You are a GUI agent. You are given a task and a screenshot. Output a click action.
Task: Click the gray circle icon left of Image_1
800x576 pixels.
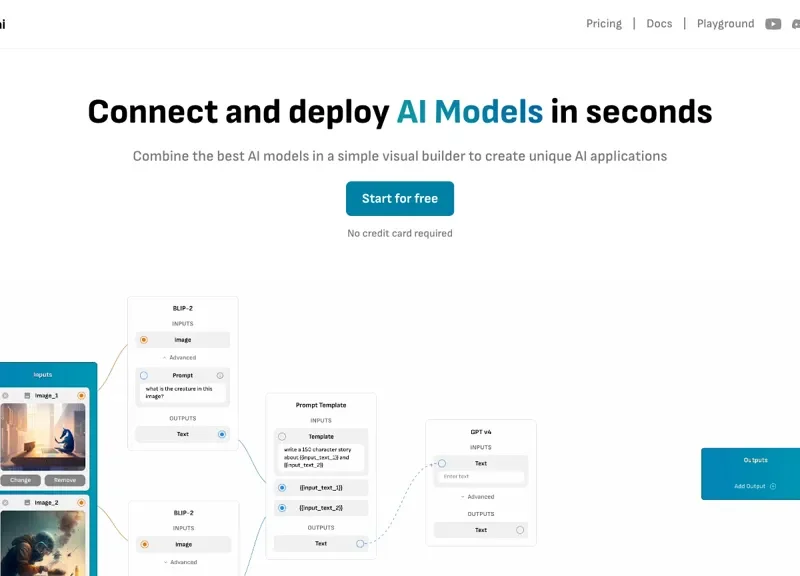tap(5, 395)
